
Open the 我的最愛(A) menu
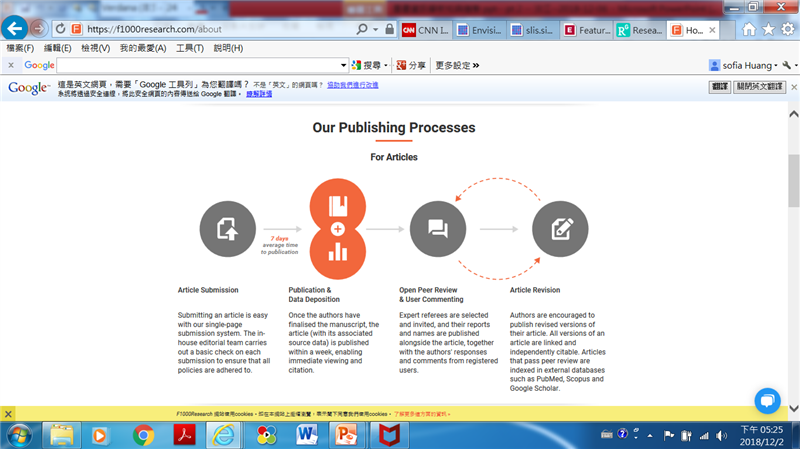(143, 48)
